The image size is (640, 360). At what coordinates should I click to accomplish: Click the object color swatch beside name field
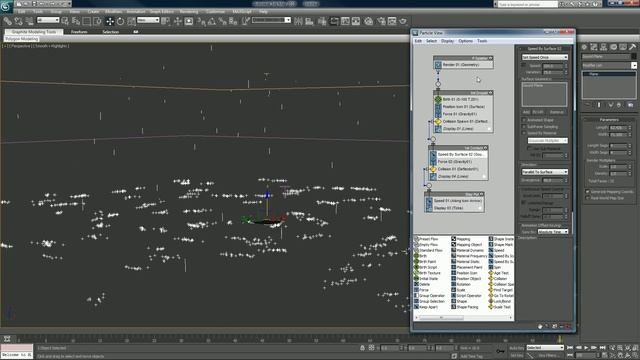633,56
